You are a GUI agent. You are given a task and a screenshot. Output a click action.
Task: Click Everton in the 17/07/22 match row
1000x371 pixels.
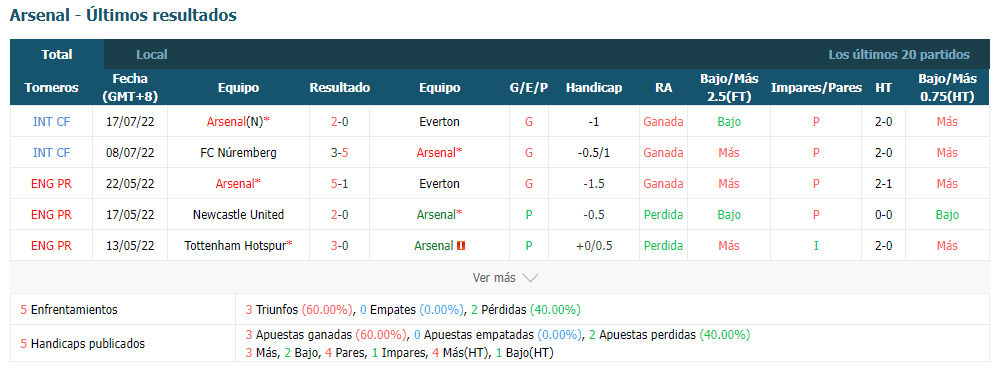pos(439,122)
